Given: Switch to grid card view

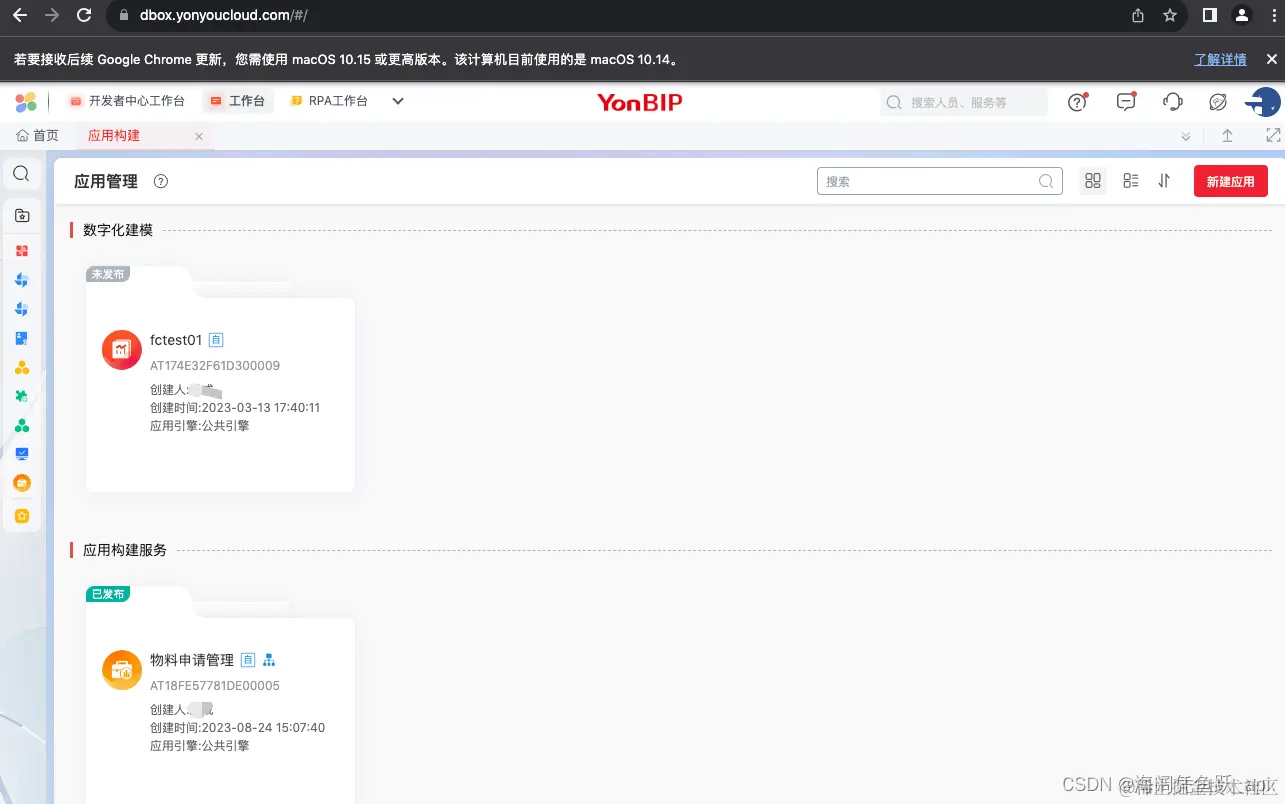Looking at the screenshot, I should point(1092,181).
